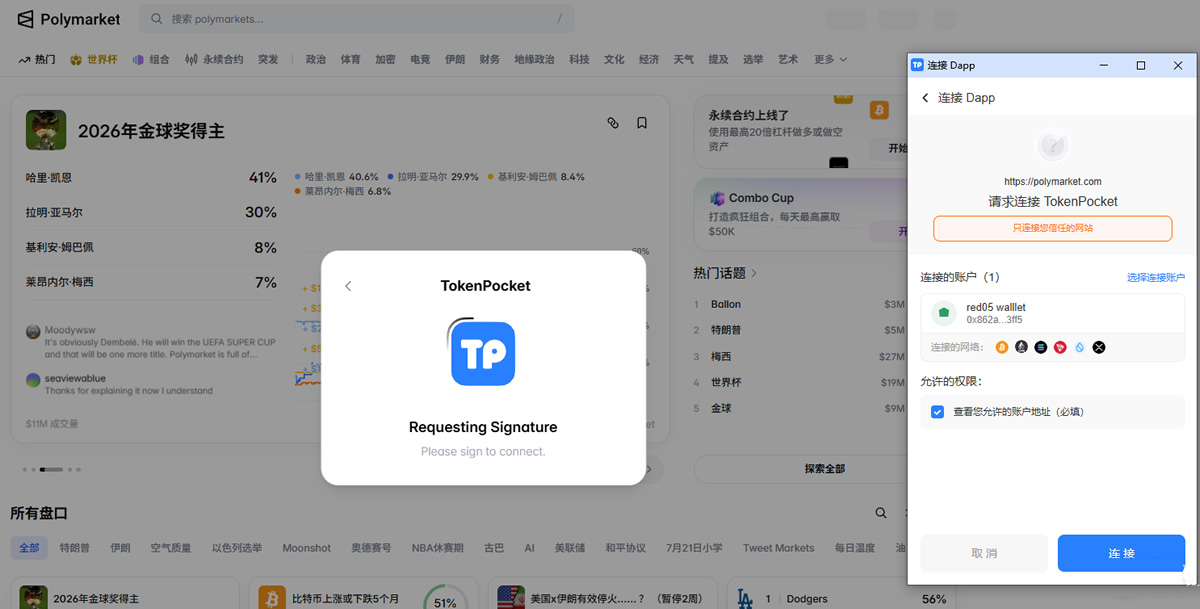Select the 突发 category
The image size is (1200, 609).
[268, 60]
